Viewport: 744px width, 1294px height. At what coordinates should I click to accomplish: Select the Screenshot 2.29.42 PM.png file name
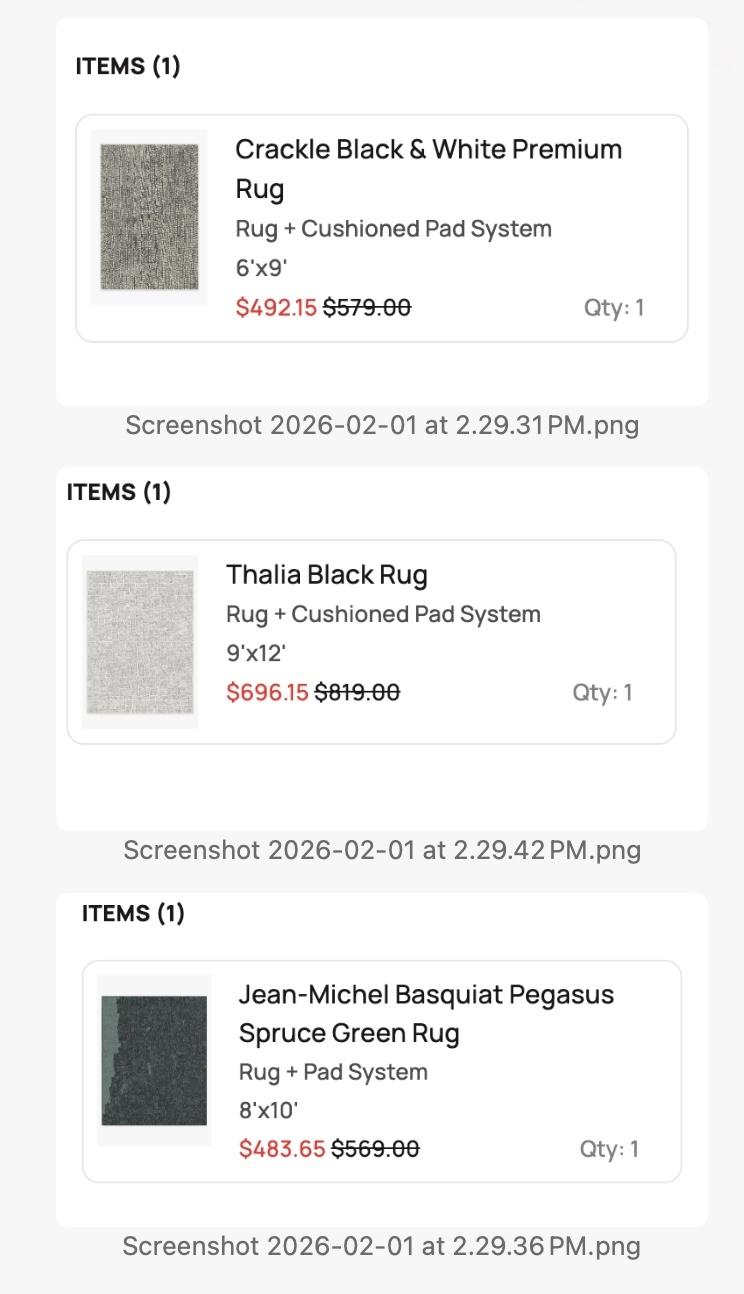point(382,850)
